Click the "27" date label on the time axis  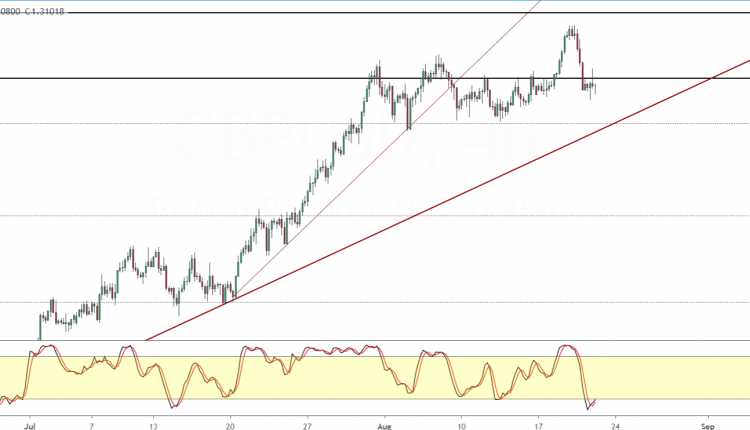tap(308, 426)
